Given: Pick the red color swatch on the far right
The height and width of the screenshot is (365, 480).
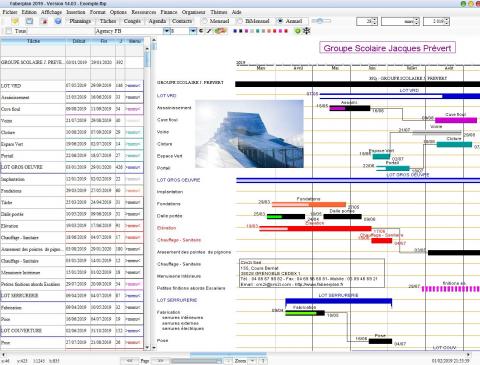Looking at the screenshot, I should (x=286, y=31).
